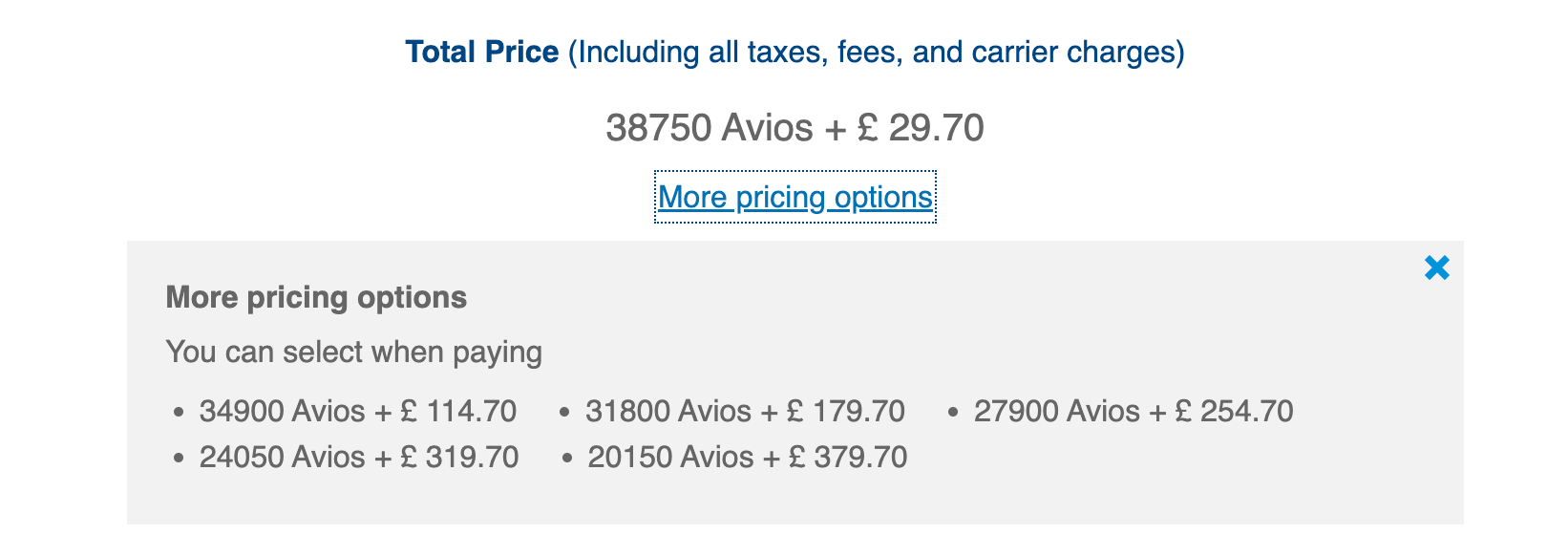The height and width of the screenshot is (556, 1568).
Task: Click the More pricing options link
Action: pos(795,197)
